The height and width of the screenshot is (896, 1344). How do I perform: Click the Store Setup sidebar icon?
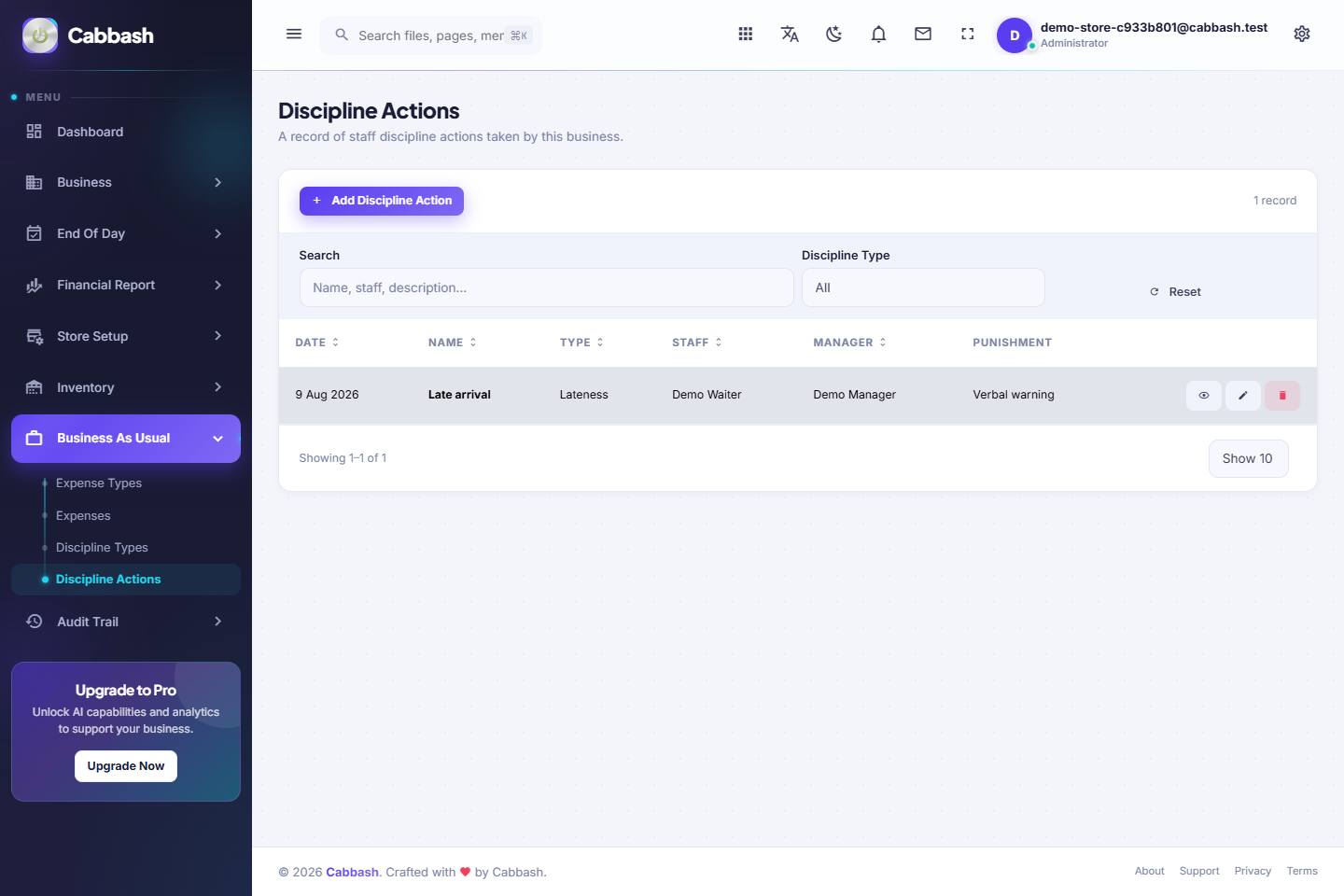pos(35,336)
